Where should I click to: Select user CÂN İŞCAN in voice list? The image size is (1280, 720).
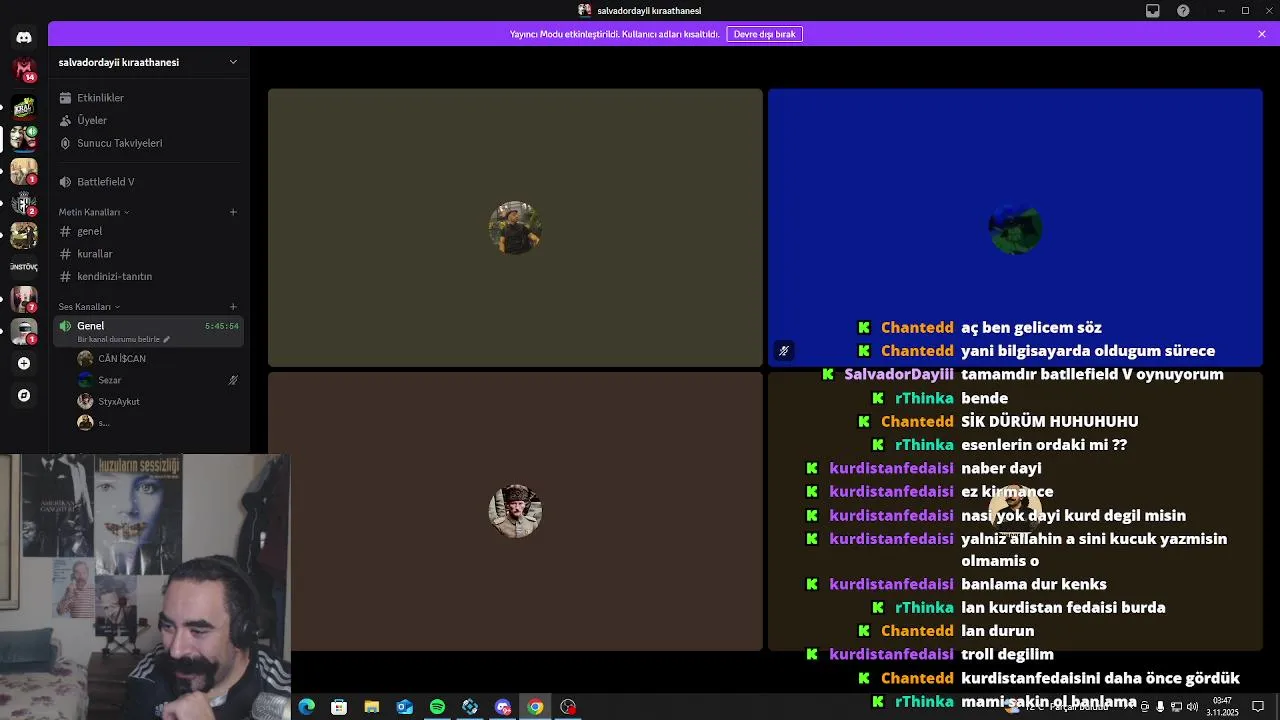(158, 359)
